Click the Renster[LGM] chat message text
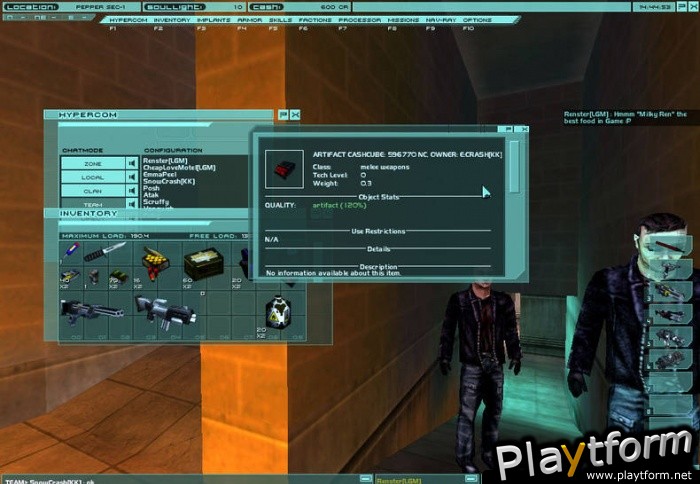700x484 pixels. point(625,117)
